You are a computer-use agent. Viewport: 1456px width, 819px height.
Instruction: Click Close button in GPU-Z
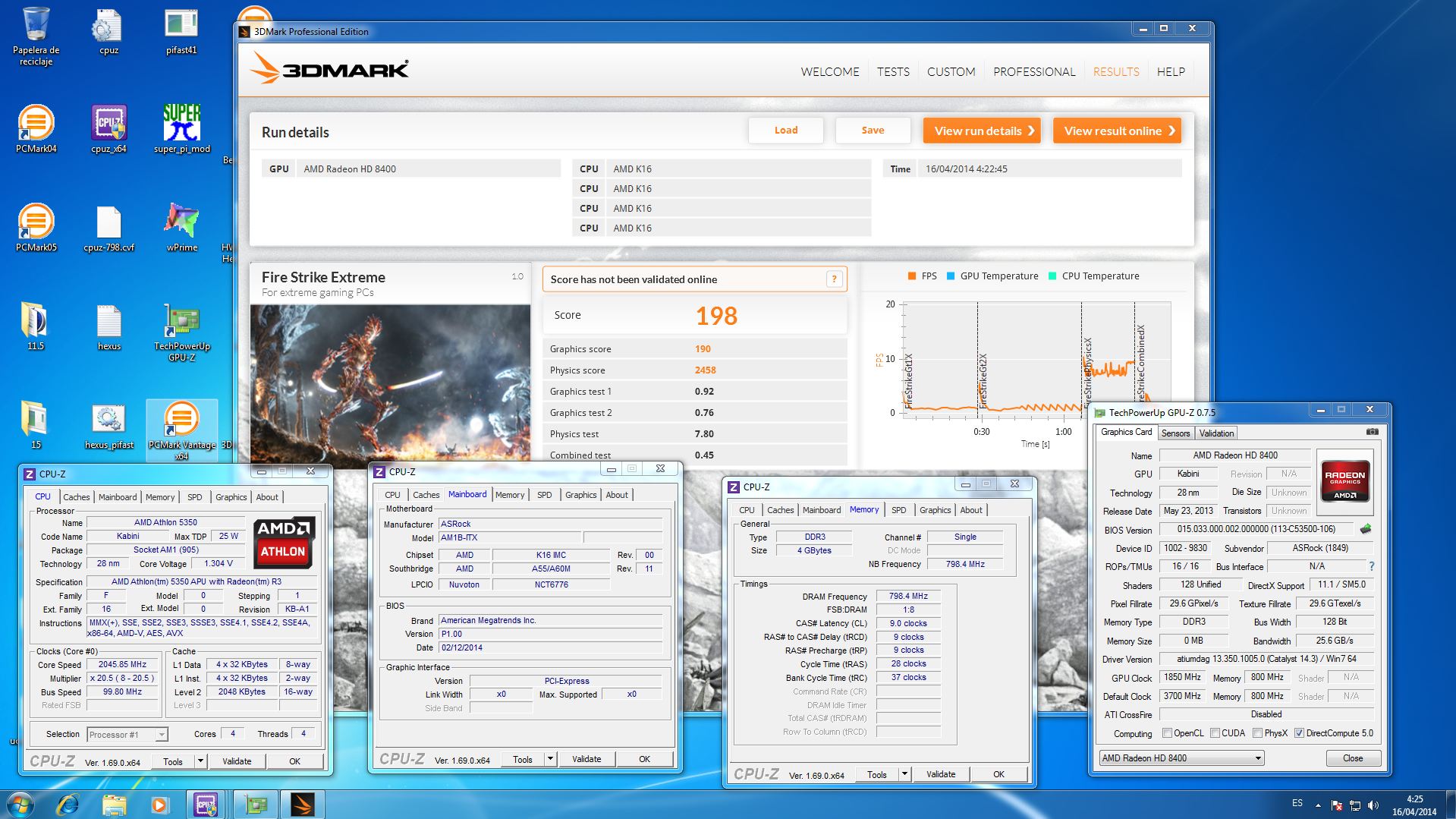click(x=1353, y=758)
